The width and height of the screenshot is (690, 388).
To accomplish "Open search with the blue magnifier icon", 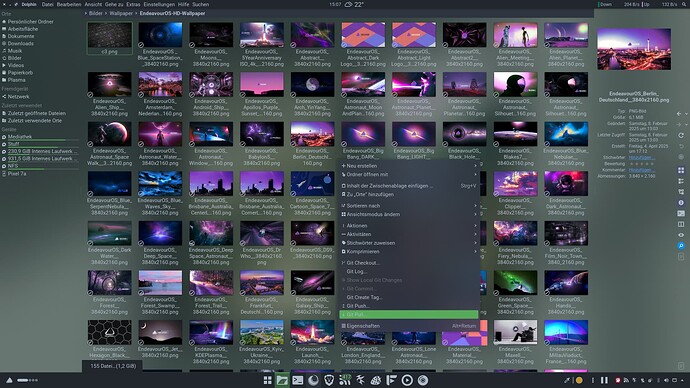I will pyautogui.click(x=681, y=246).
